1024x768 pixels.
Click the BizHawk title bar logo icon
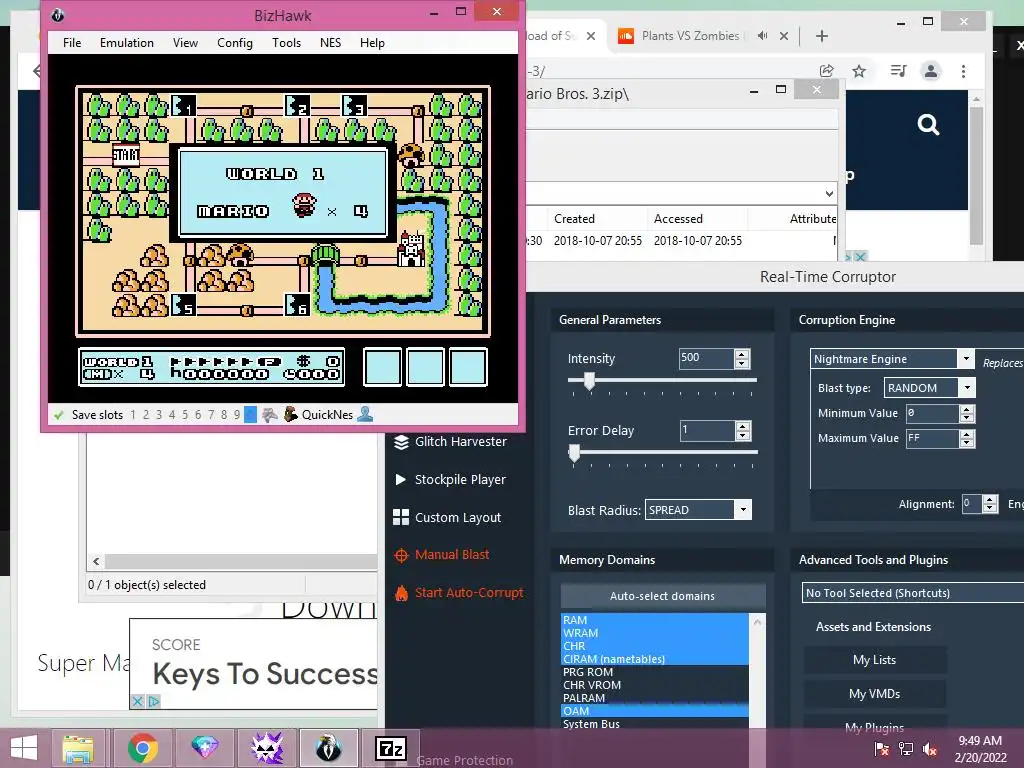click(57, 14)
